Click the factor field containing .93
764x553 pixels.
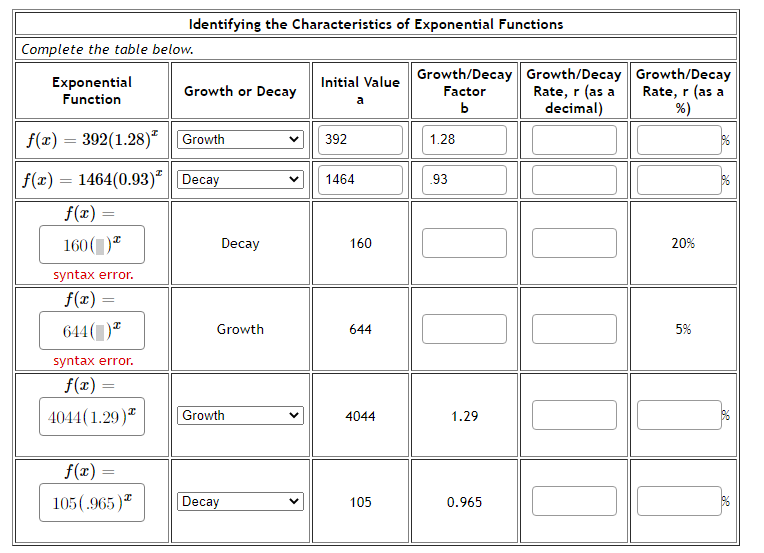tap(464, 180)
